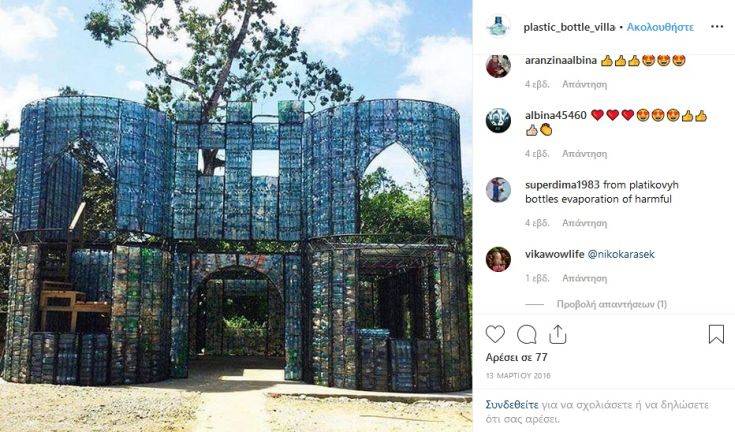Viewport: 735px width, 432px height.
Task: Click the Συνδεθείτε login link
Action: coord(512,404)
